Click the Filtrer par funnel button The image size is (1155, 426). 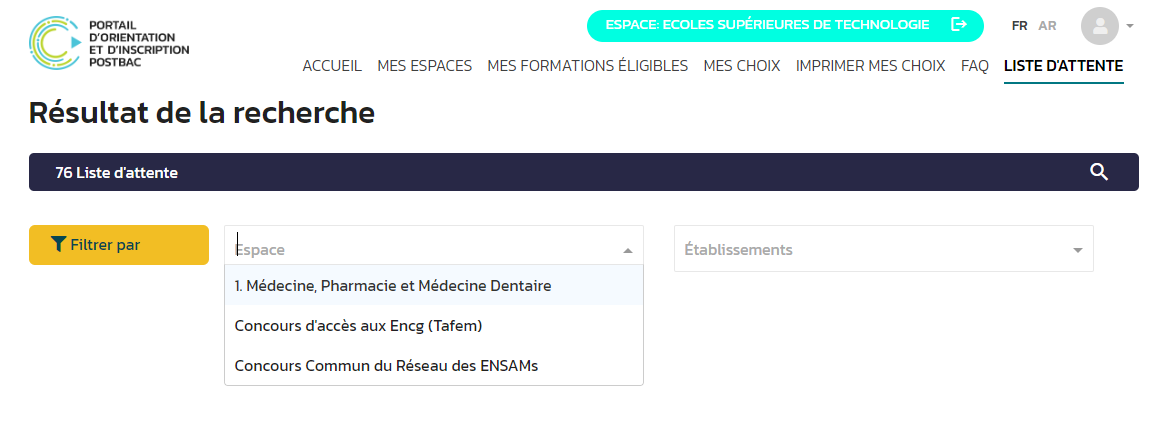coord(119,245)
